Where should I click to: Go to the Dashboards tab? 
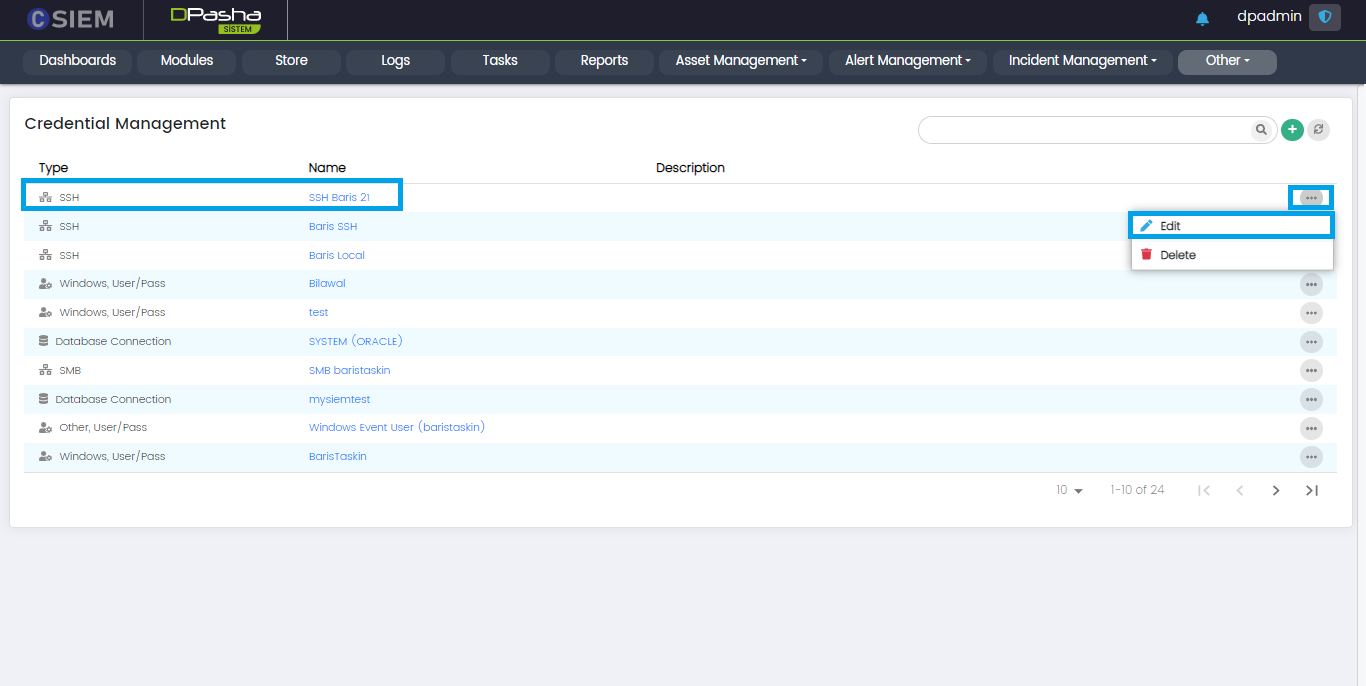78,61
